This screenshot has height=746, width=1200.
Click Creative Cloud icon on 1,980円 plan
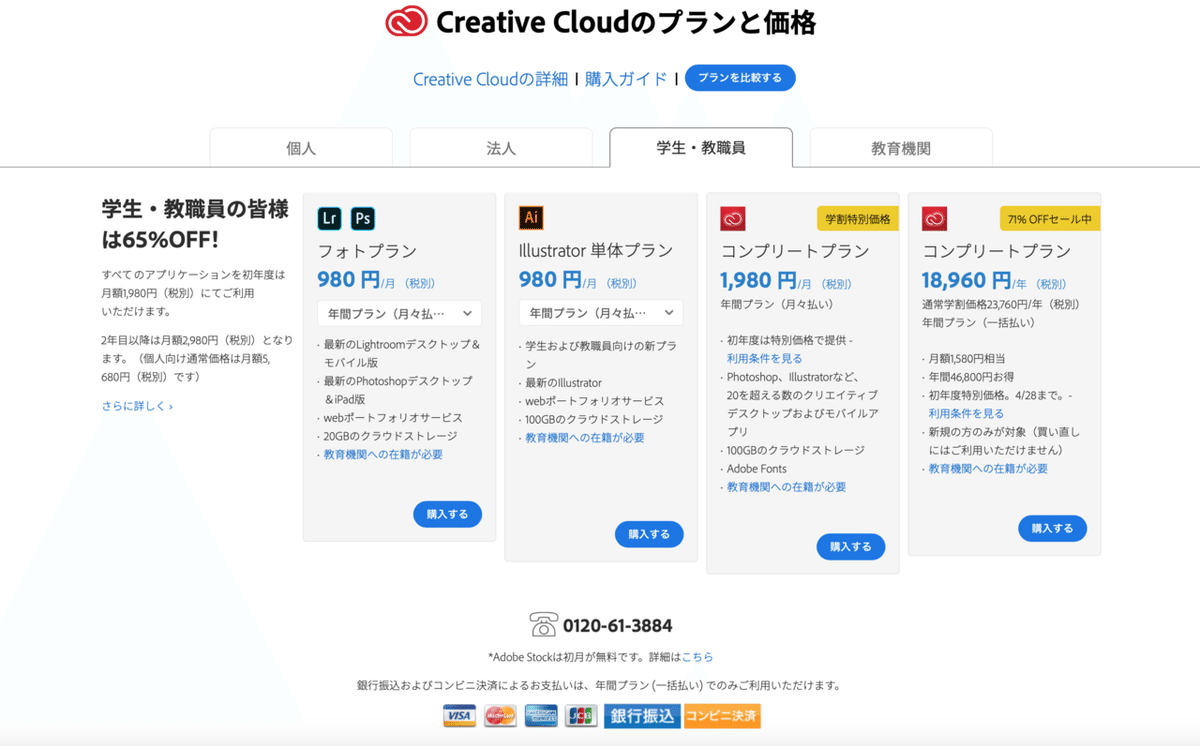[x=733, y=218]
